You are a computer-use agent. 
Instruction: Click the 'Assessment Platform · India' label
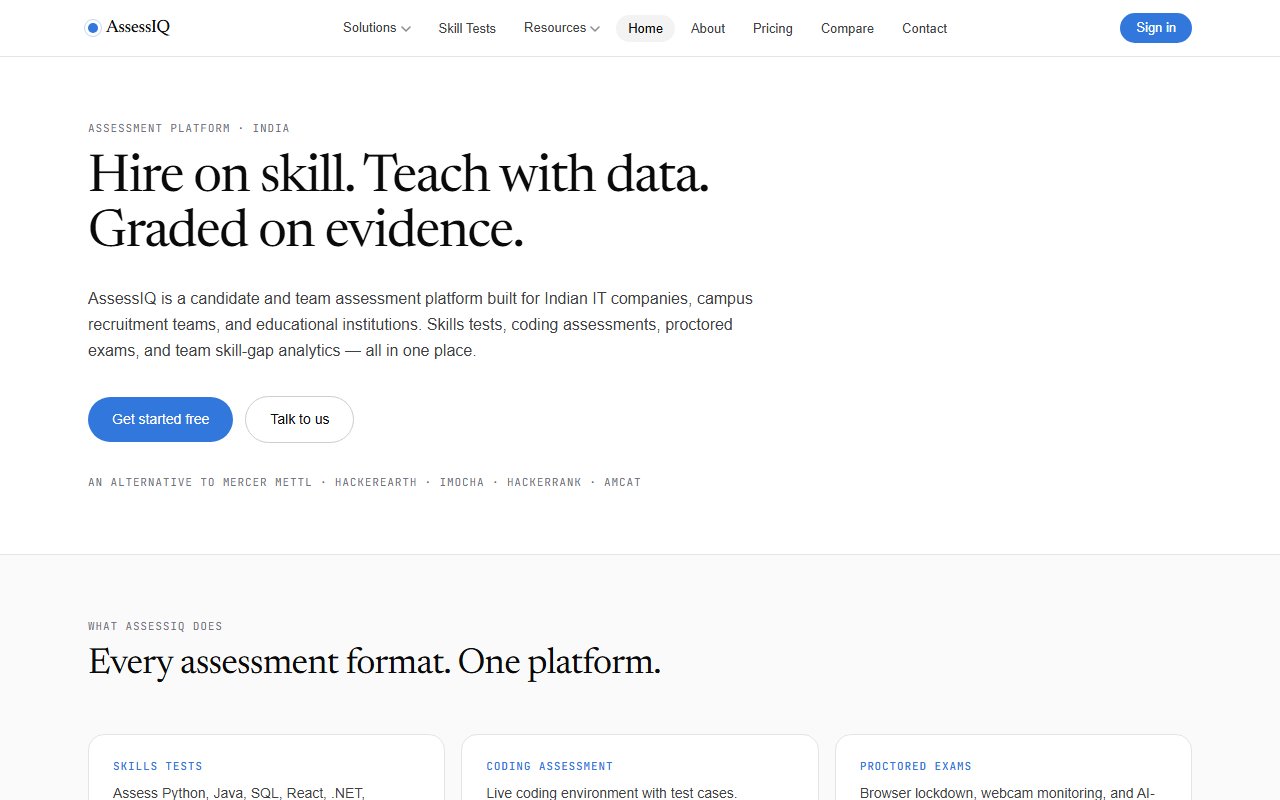click(x=189, y=128)
